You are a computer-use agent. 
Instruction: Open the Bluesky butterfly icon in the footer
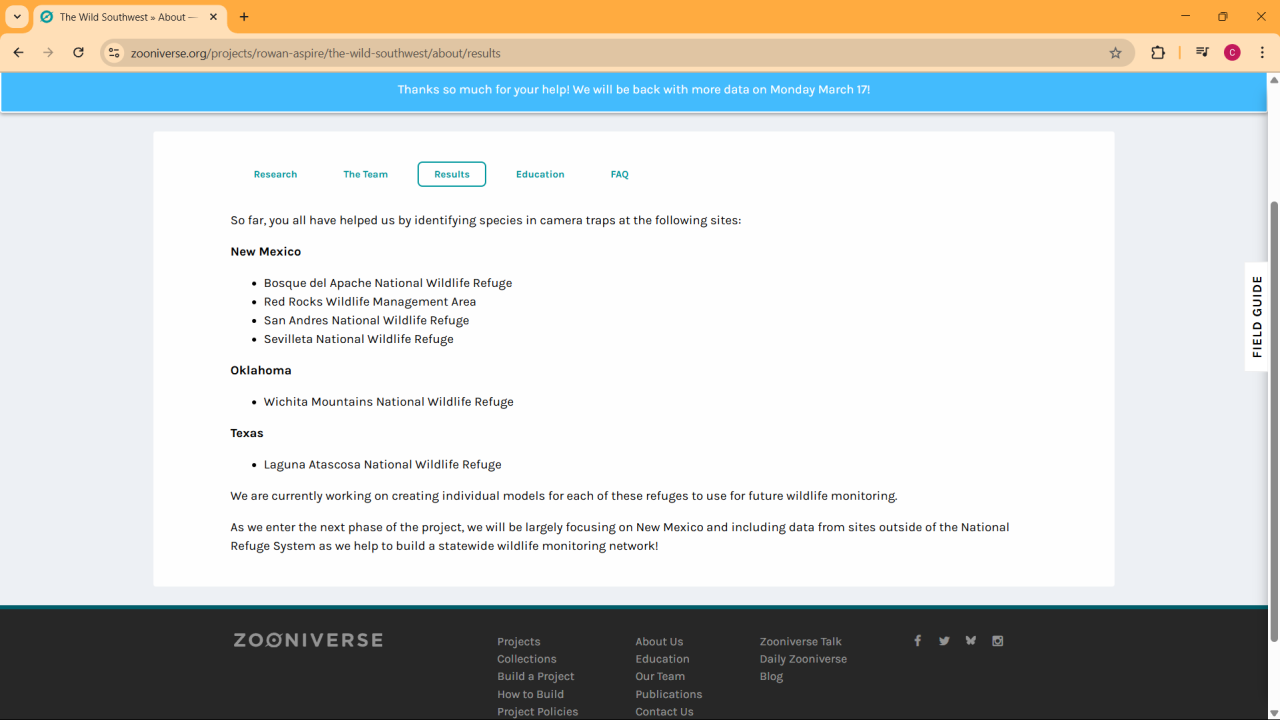970,641
